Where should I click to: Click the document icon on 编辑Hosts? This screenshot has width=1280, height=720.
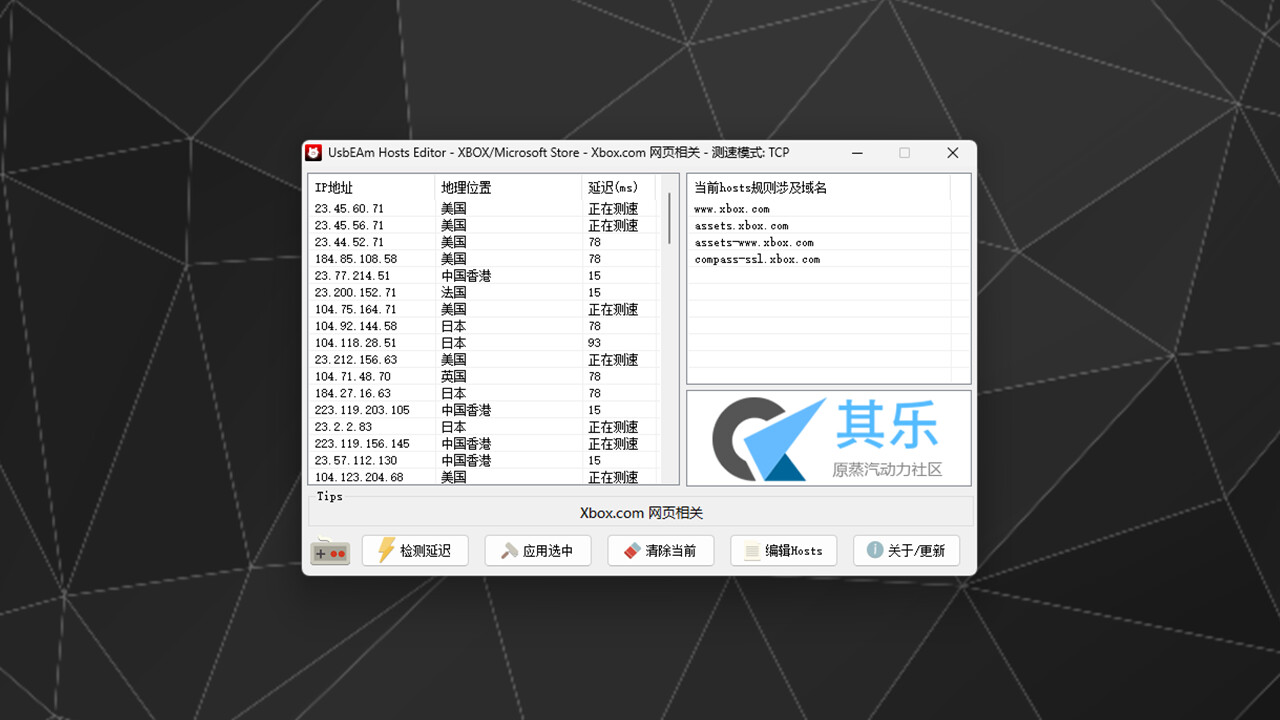point(752,550)
